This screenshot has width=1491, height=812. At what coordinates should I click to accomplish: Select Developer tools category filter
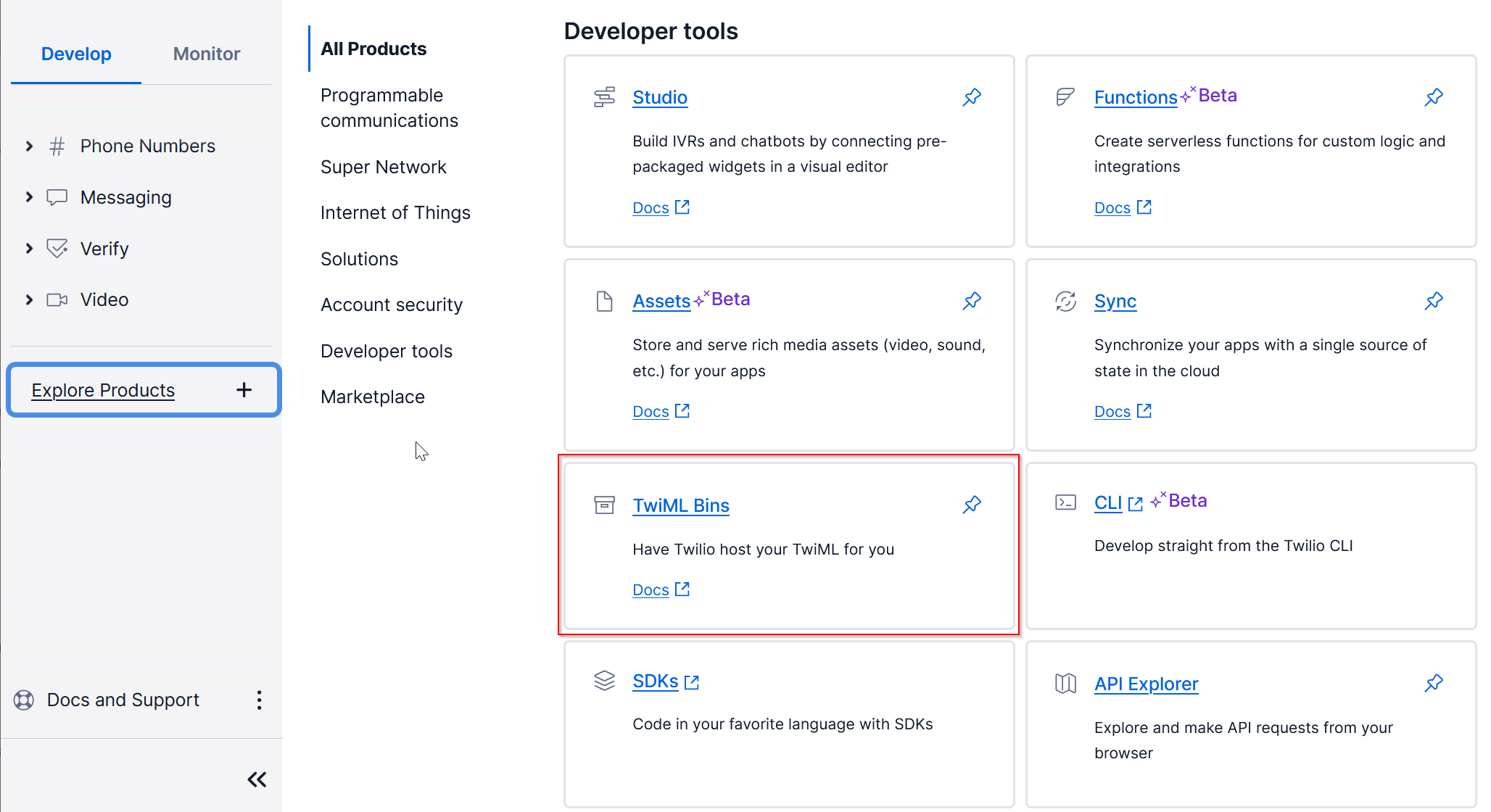[386, 351]
